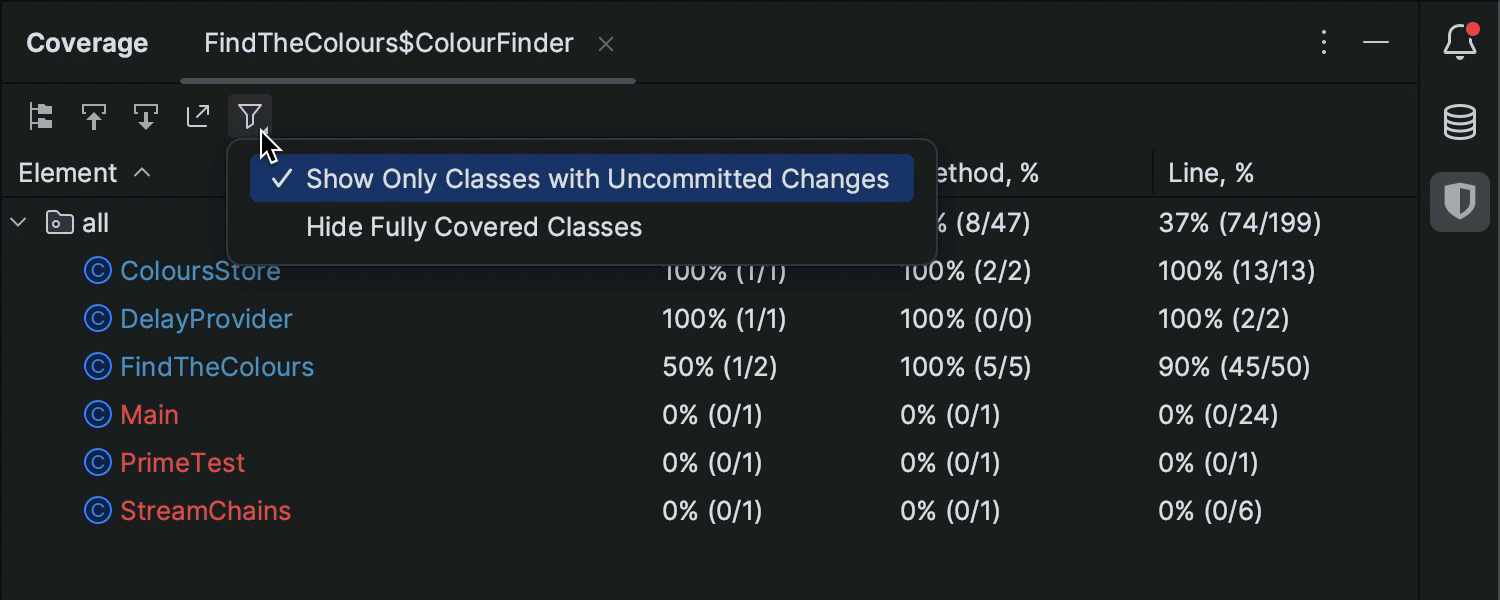
Task: Open the Notifications bell icon
Action: point(1460,42)
